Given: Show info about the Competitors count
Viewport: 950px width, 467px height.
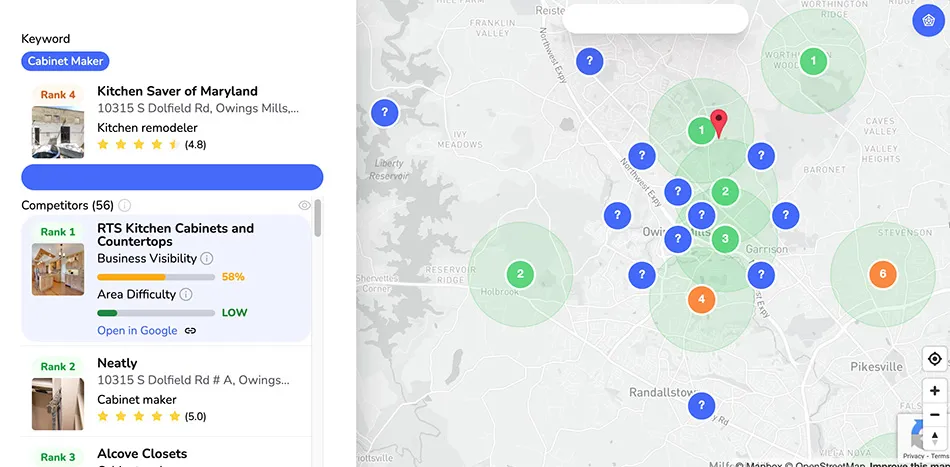Looking at the screenshot, I should pos(124,205).
